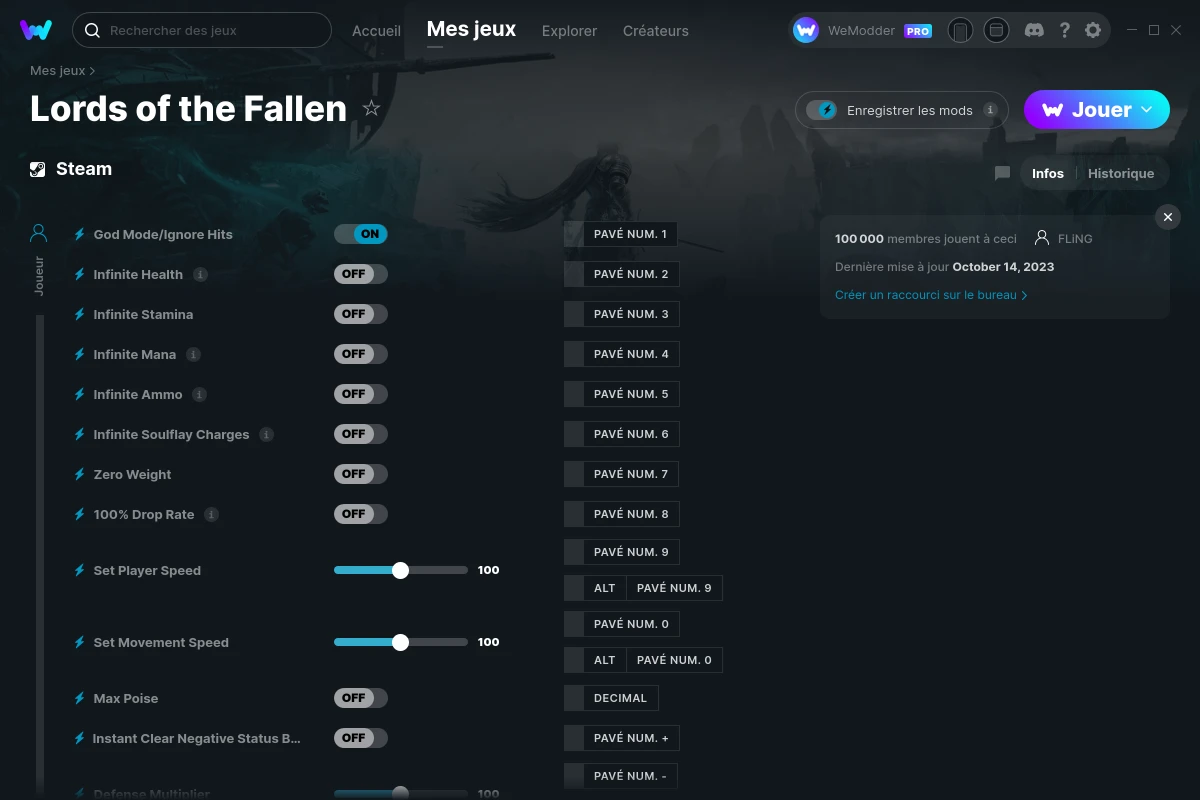Screen dimensions: 1200x800
Task: Click the WeMod logo icon
Action: click(x=36, y=30)
